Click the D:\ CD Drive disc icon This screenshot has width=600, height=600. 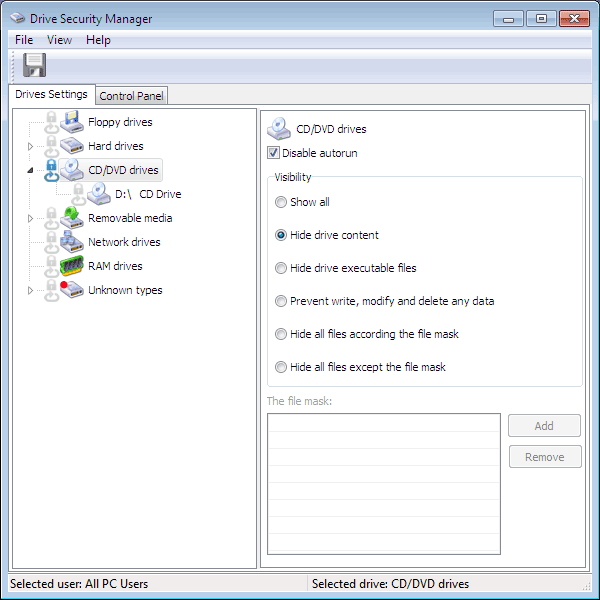tap(99, 194)
